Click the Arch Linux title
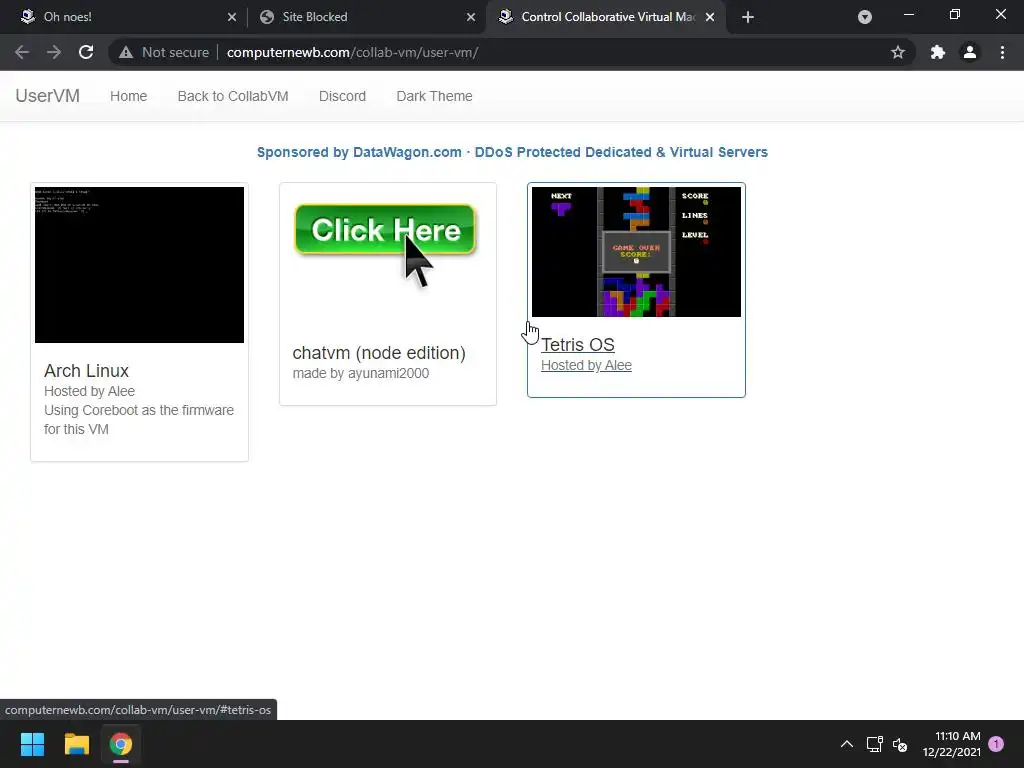Screen dimensions: 1024x768 86,371
